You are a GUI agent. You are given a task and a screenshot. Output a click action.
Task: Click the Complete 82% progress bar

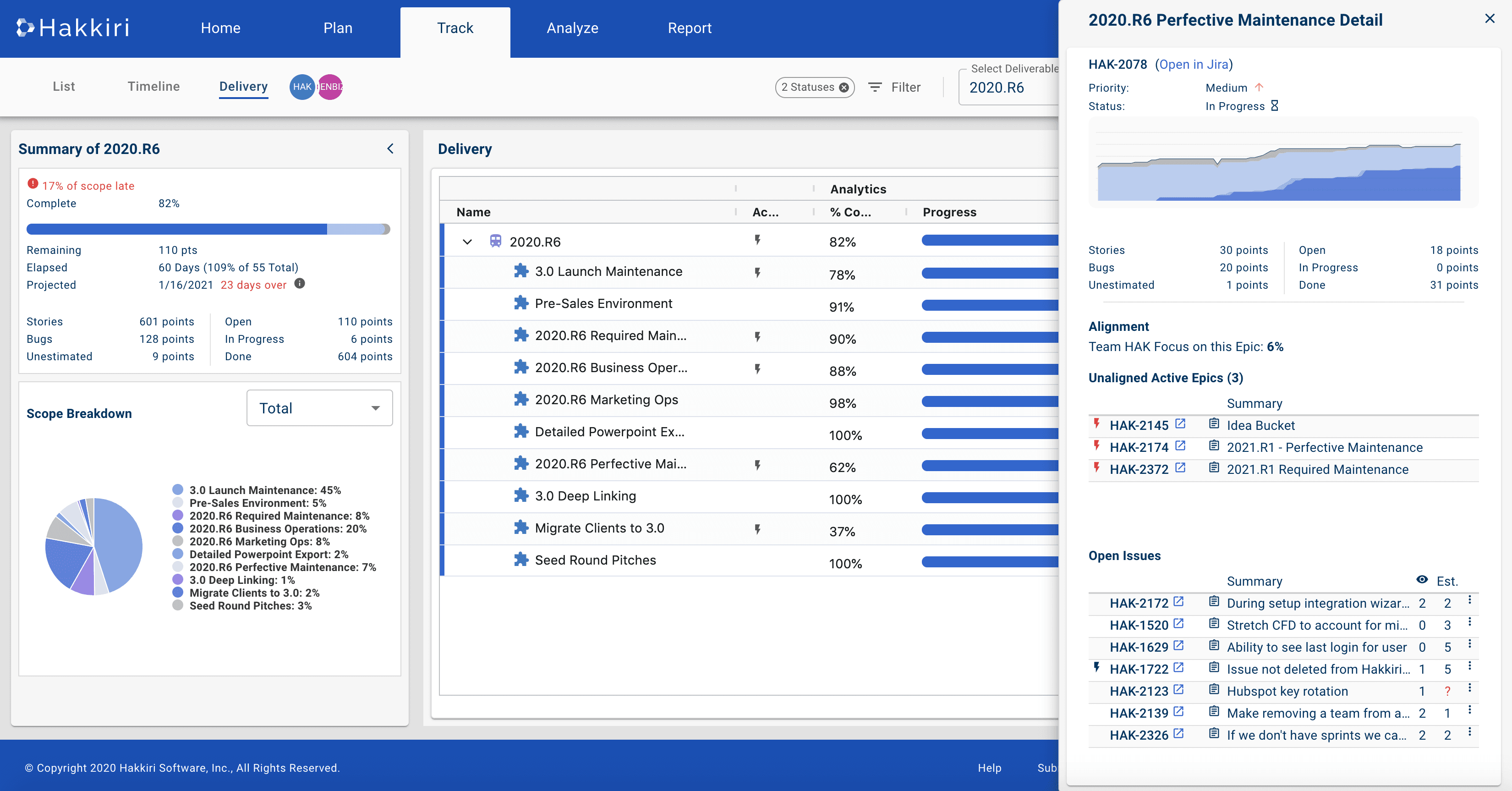coord(208,230)
